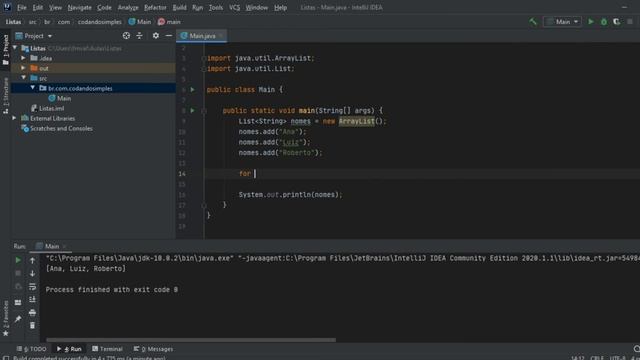This screenshot has height=360, width=640.
Task: Open the Messages tool window
Action: pos(153,349)
